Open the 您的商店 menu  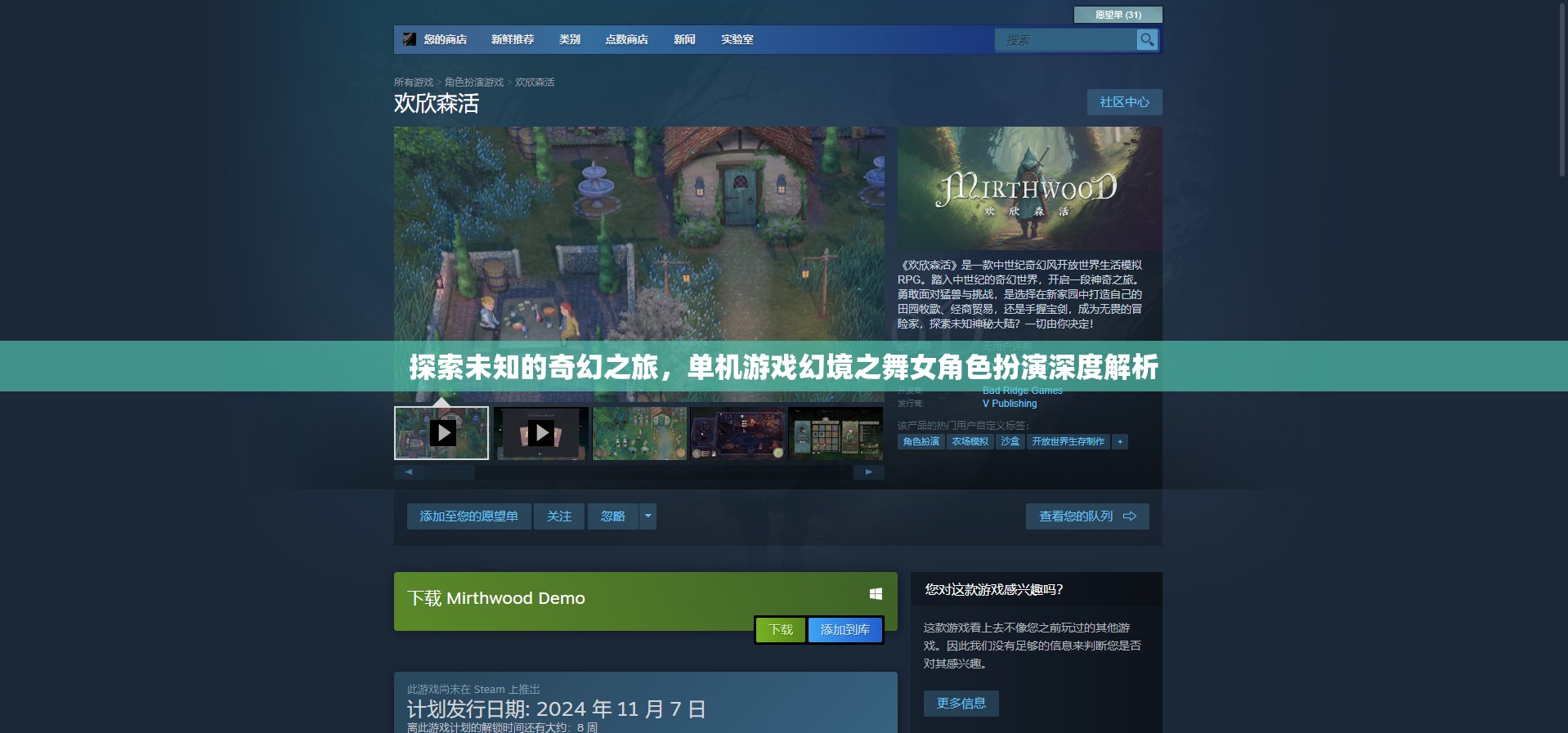[445, 39]
